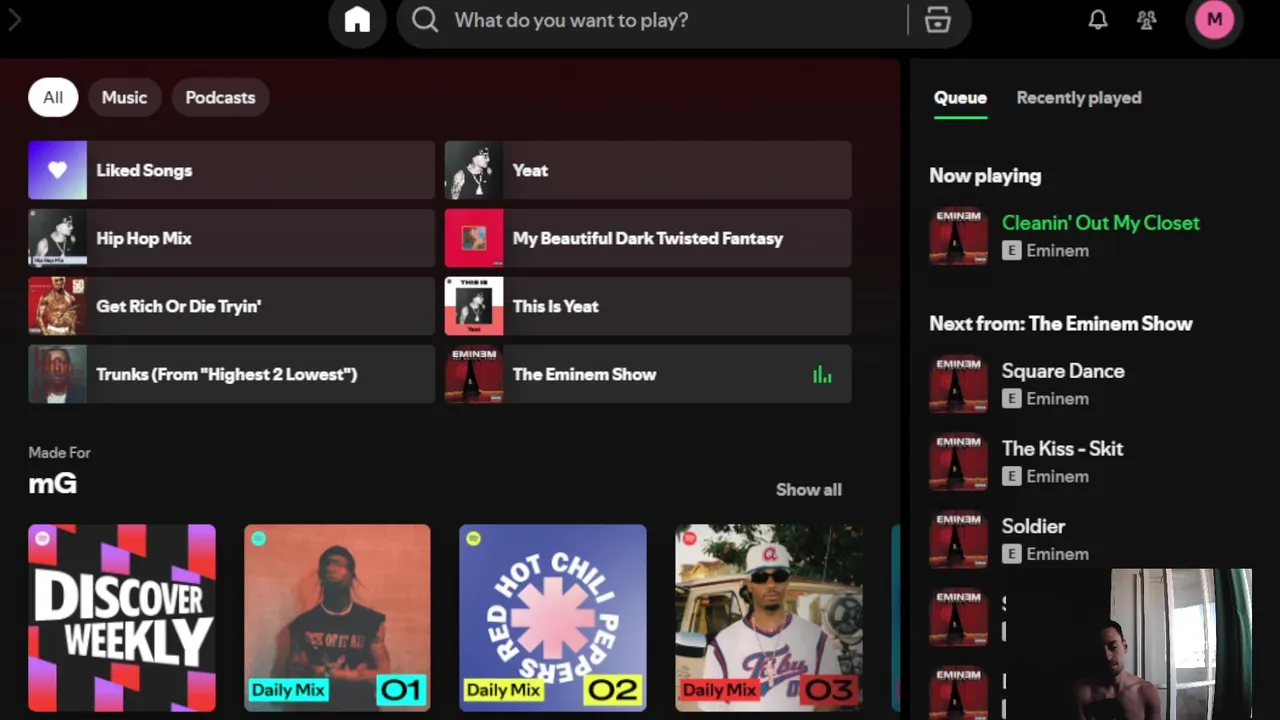The width and height of the screenshot is (1280, 720).
Task: Select the Music filter chip
Action: 124,97
